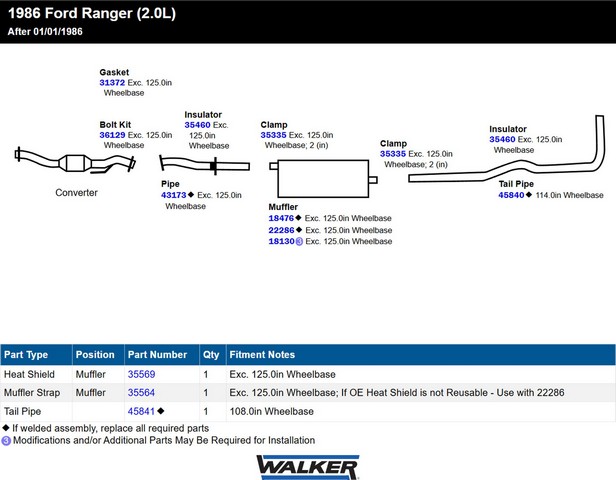Open Clamp 35335 link above the muffler

[273, 135]
